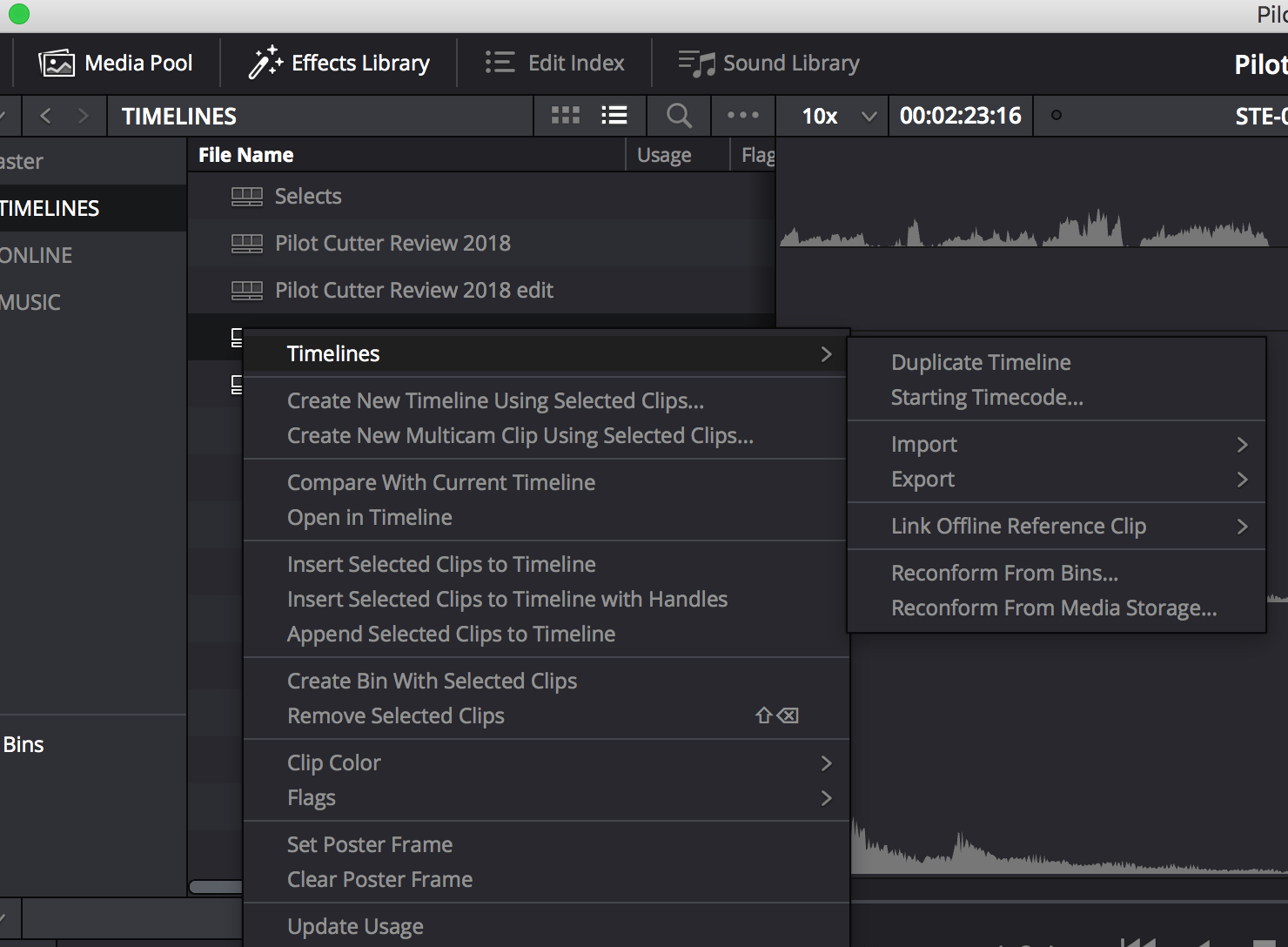Choose Set Poster Frame
The height and width of the screenshot is (947, 1288).
coord(546,844)
